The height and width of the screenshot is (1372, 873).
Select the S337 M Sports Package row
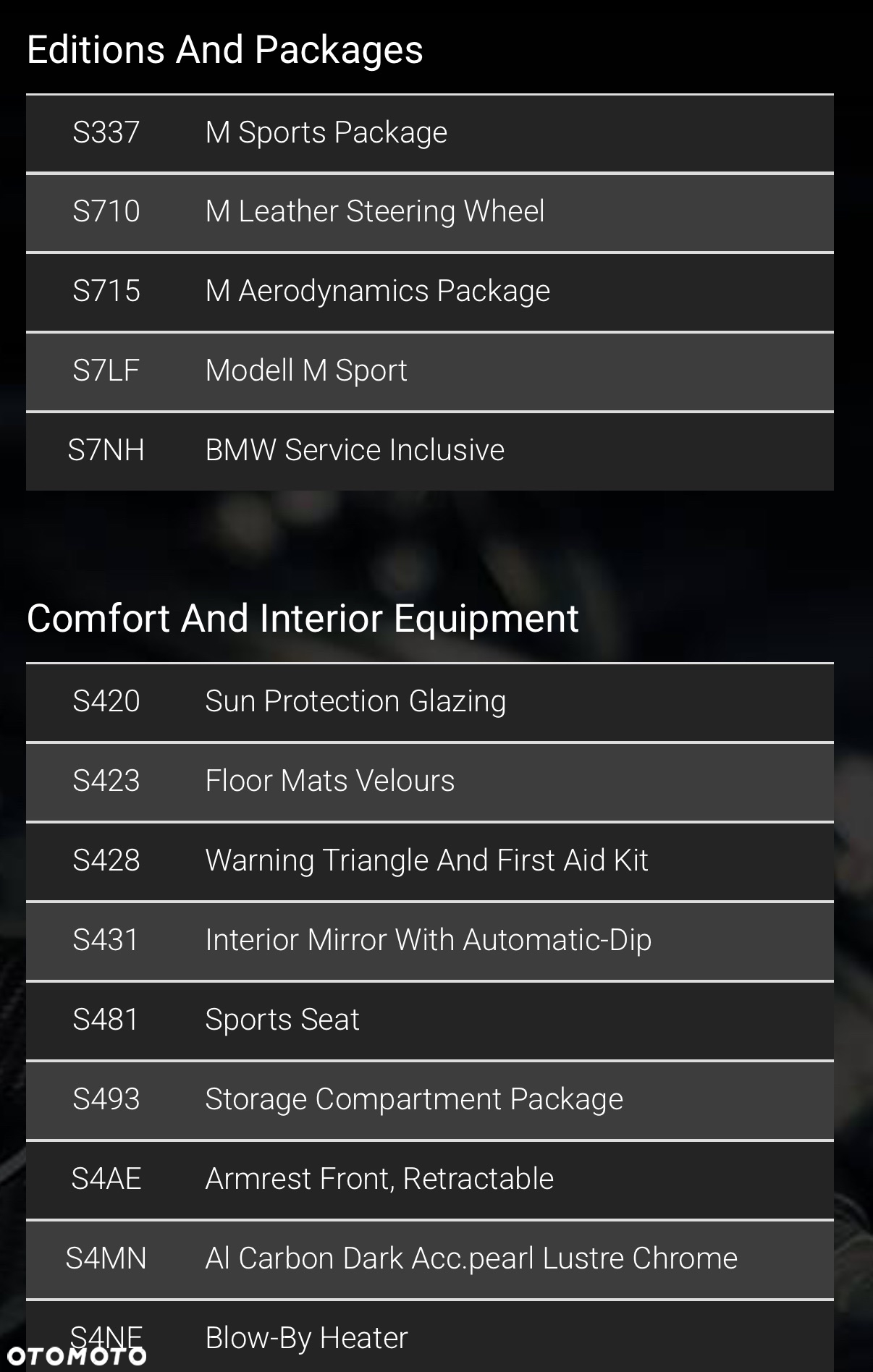pos(430,133)
